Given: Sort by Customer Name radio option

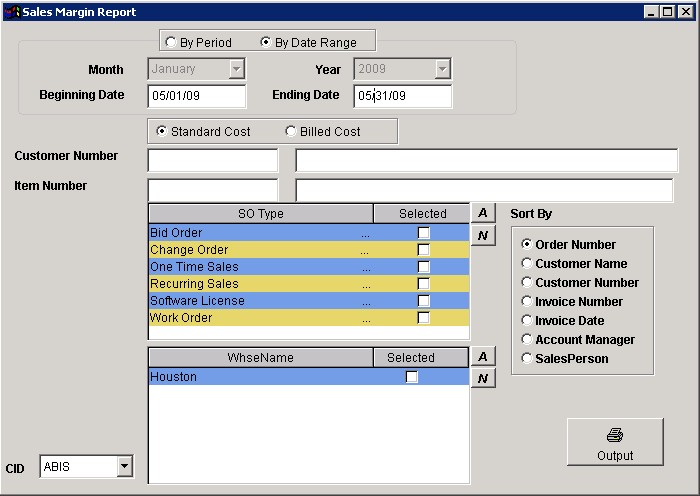Looking at the screenshot, I should [527, 264].
